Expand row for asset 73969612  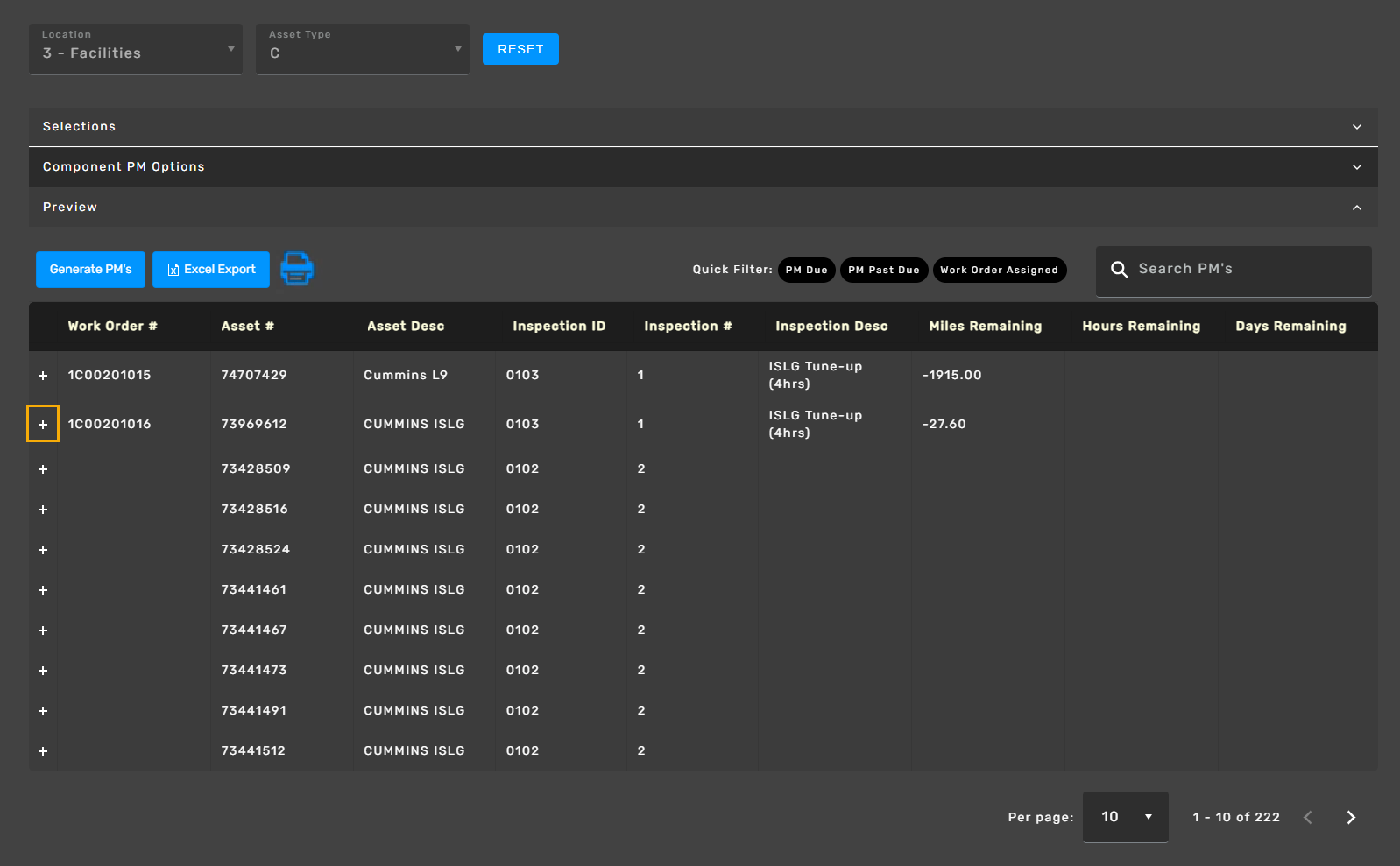43,425
